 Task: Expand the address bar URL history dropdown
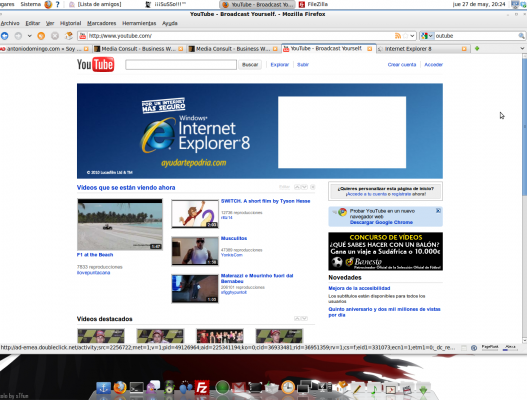click(x=412, y=36)
